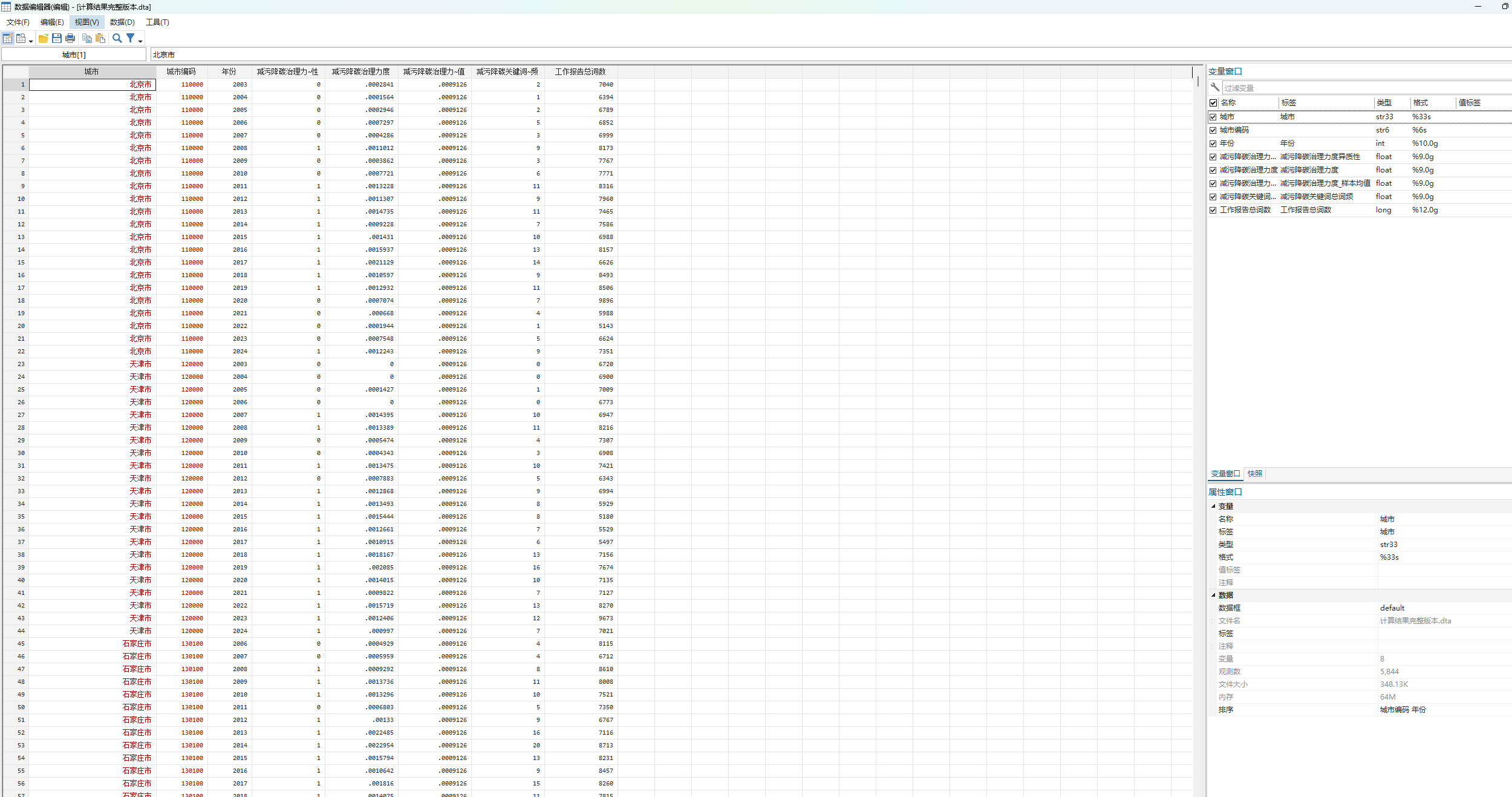Uncheck the 城市编码 variable checkbox
Viewport: 1512px width, 797px height.
(1213, 130)
